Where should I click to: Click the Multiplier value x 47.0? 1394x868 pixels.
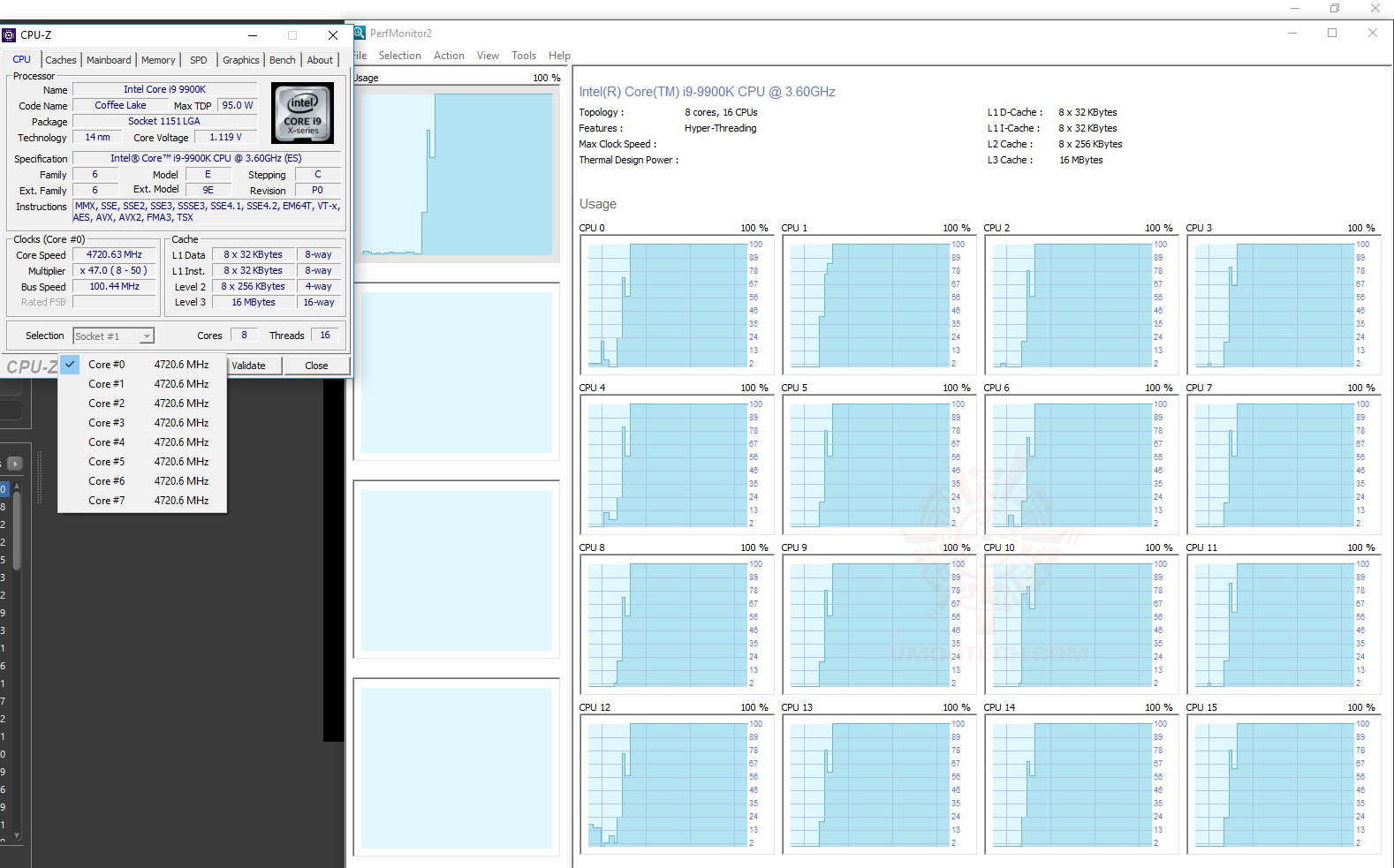point(114,270)
